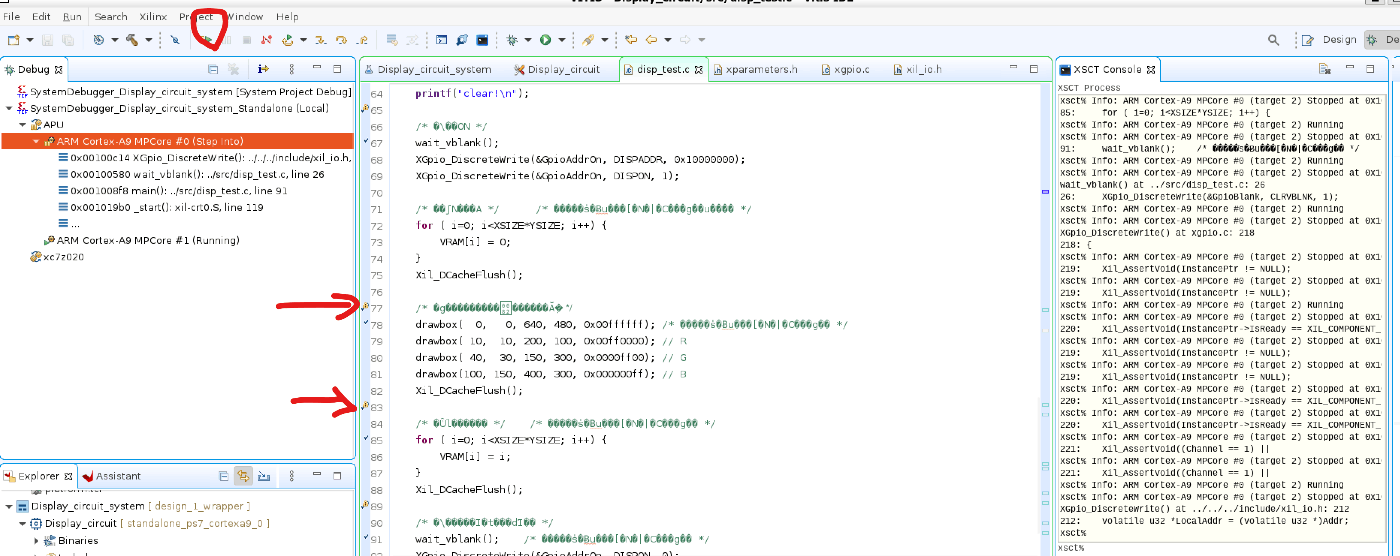This screenshot has height=556, width=1400.
Task: Click the XSCT Console launch icon
Action: pos(461,40)
